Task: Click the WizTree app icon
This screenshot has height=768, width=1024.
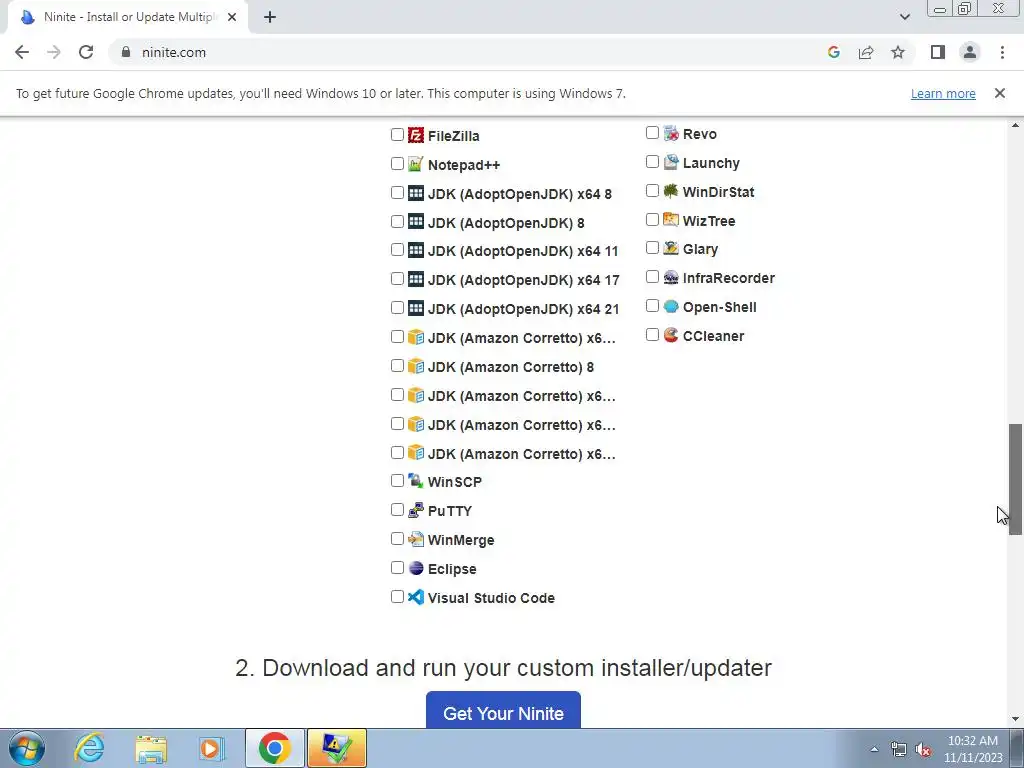Action: [x=671, y=220]
